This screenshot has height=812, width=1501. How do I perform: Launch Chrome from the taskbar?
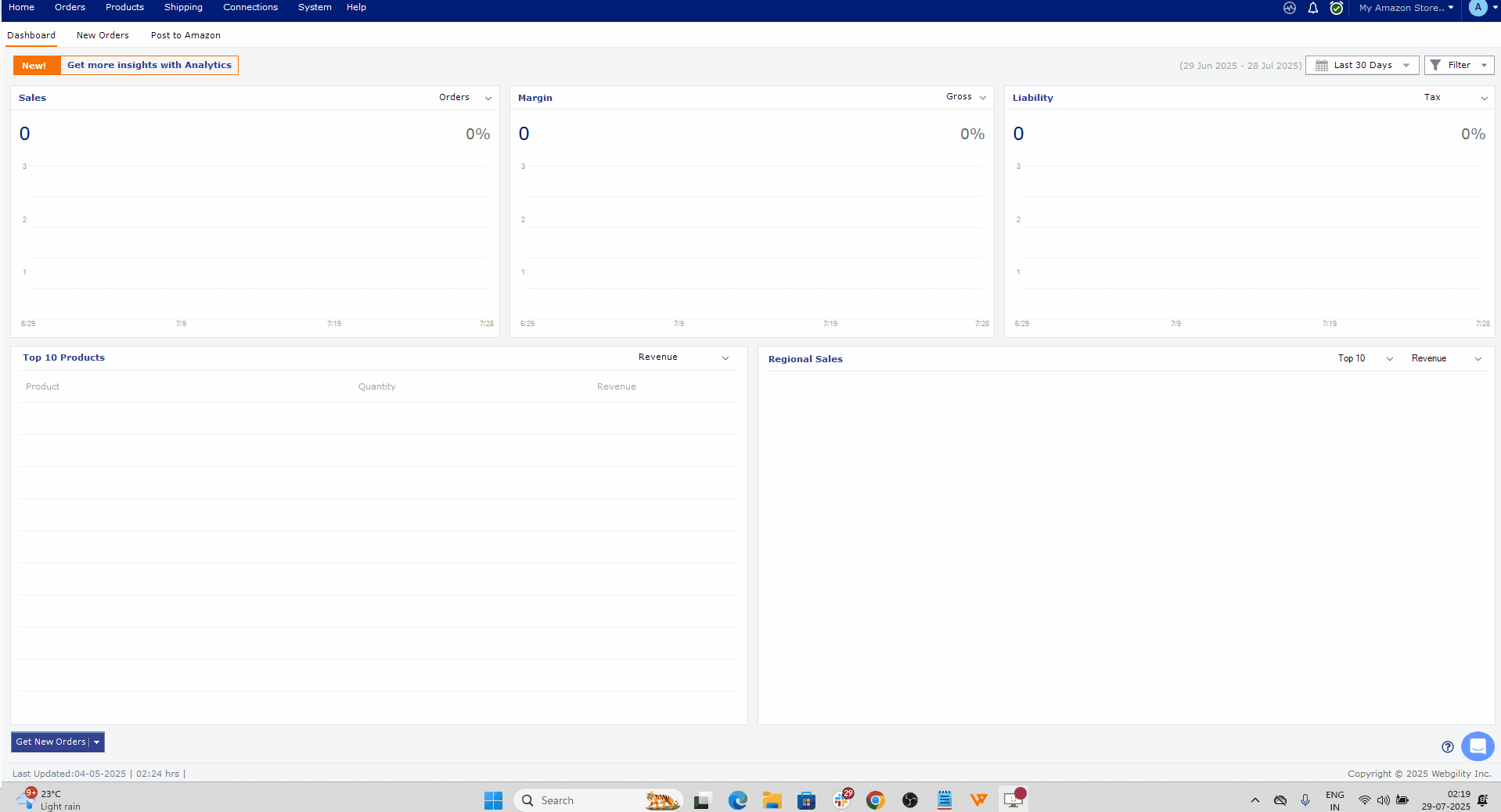coord(875,800)
